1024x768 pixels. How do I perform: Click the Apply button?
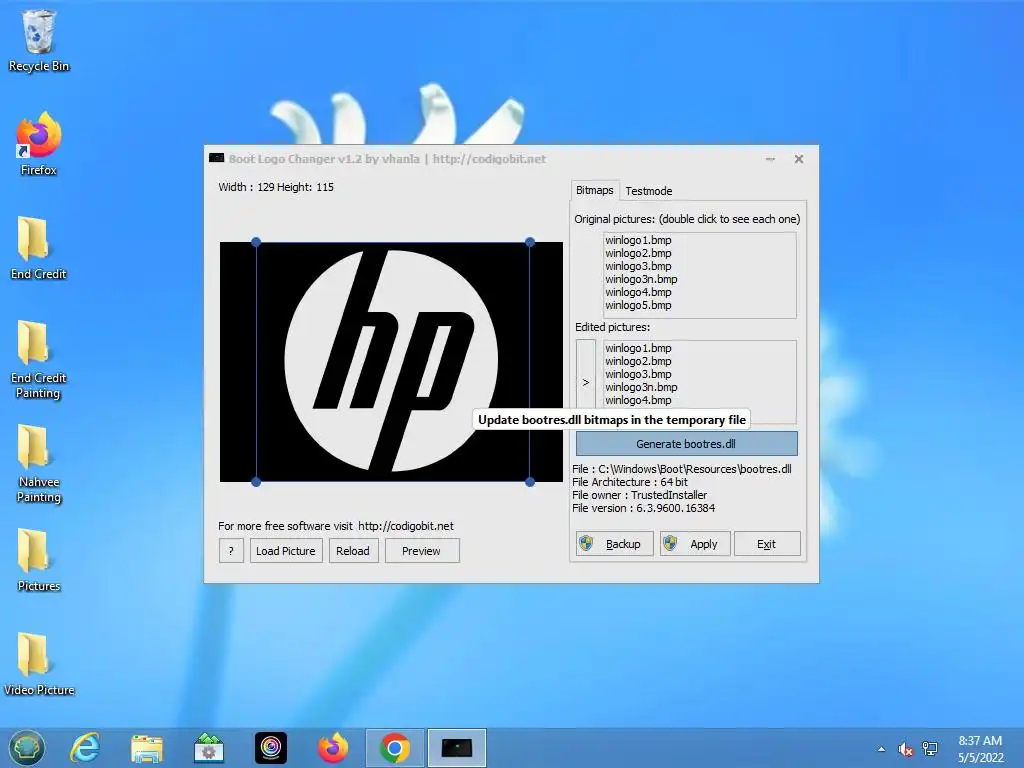pos(694,543)
